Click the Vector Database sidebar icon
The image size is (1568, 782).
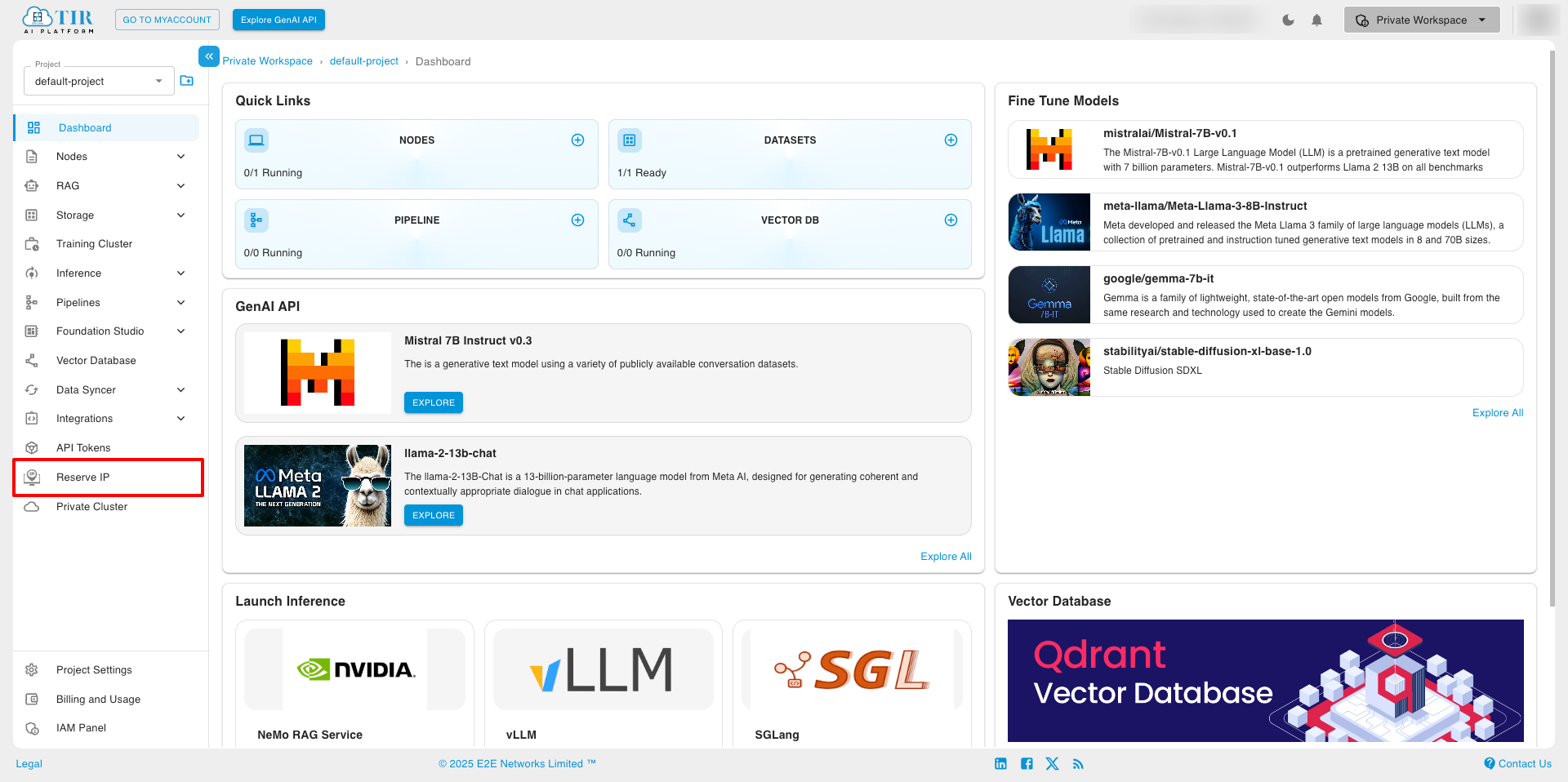[x=32, y=361]
